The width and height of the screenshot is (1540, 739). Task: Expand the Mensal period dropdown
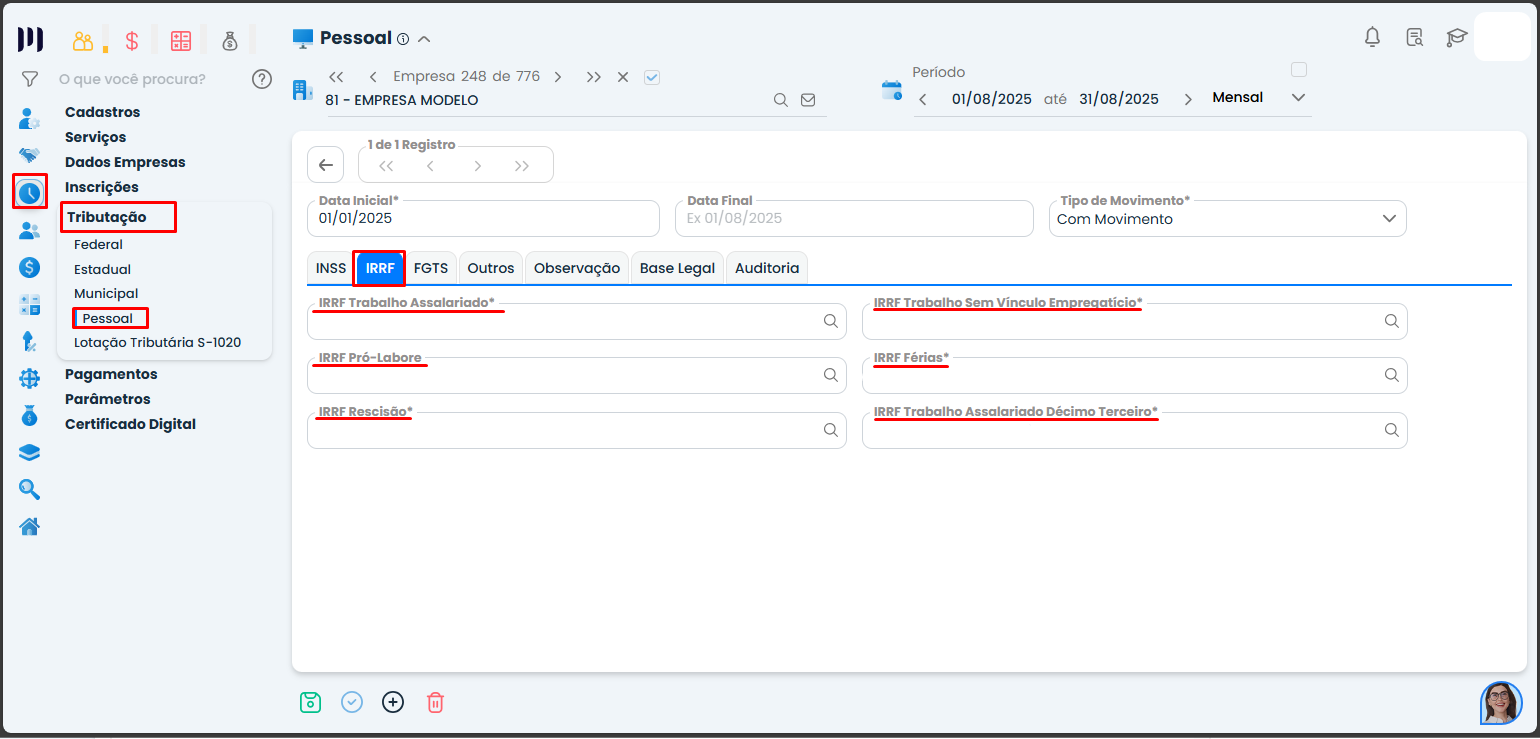(x=1298, y=98)
